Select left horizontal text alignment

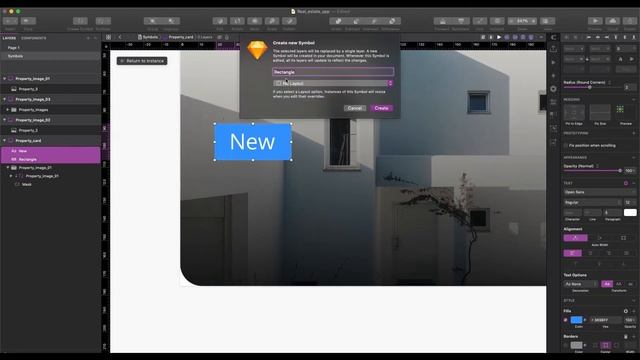coord(572,253)
